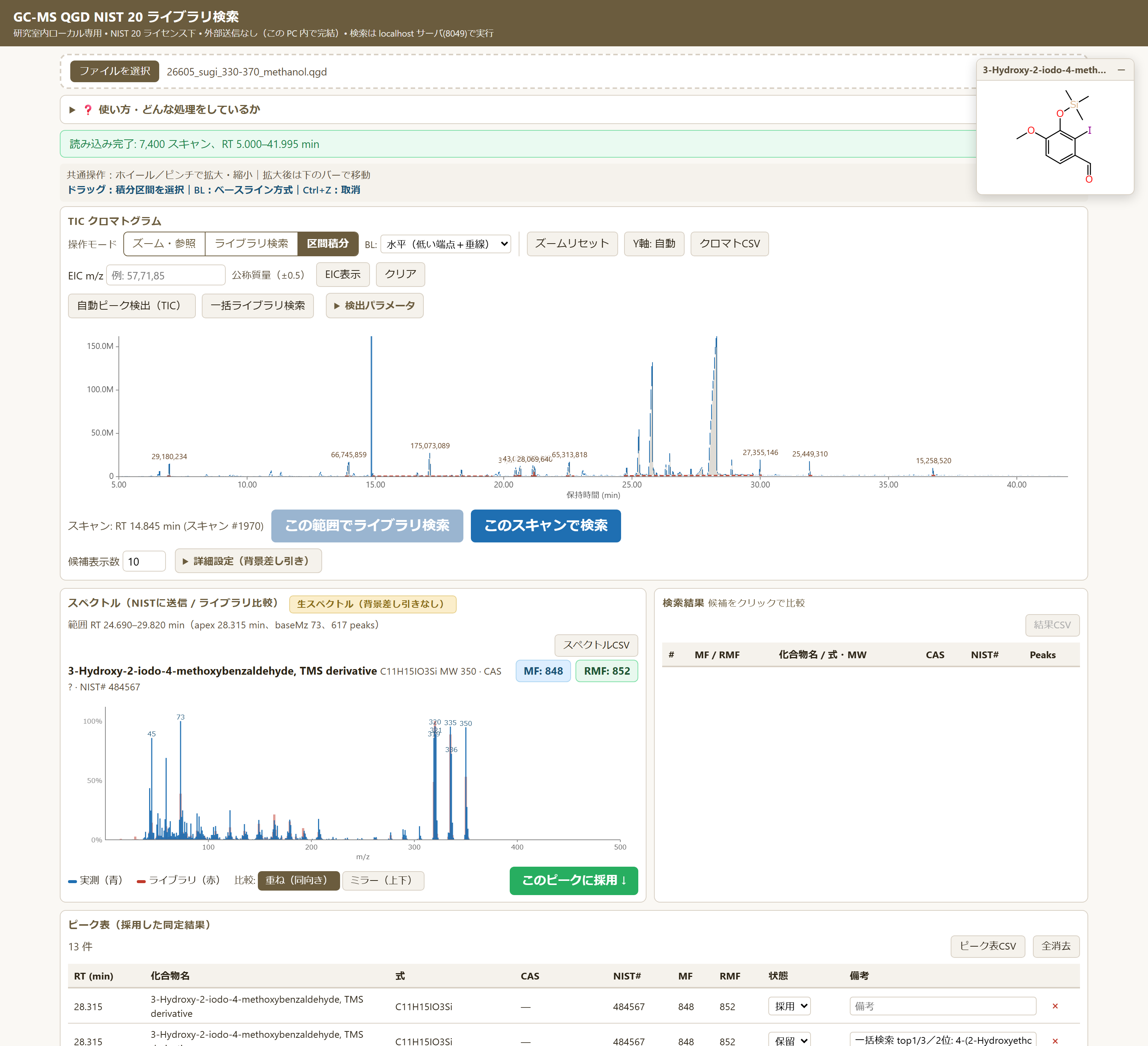Click このスキャンで検索 button
The image size is (1148, 1046).
click(546, 526)
